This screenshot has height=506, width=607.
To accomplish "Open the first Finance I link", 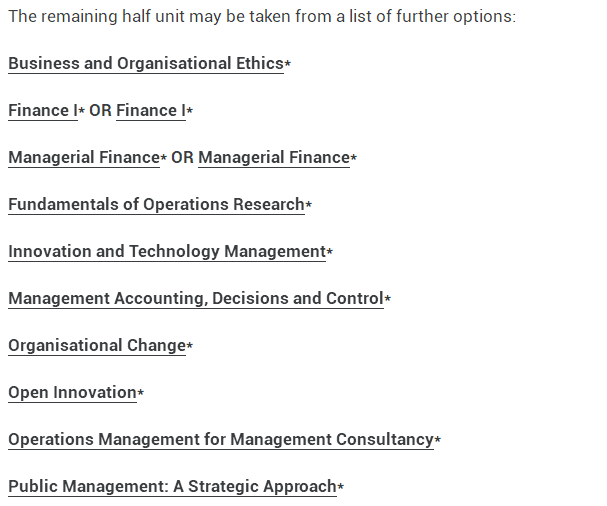I will point(43,111).
